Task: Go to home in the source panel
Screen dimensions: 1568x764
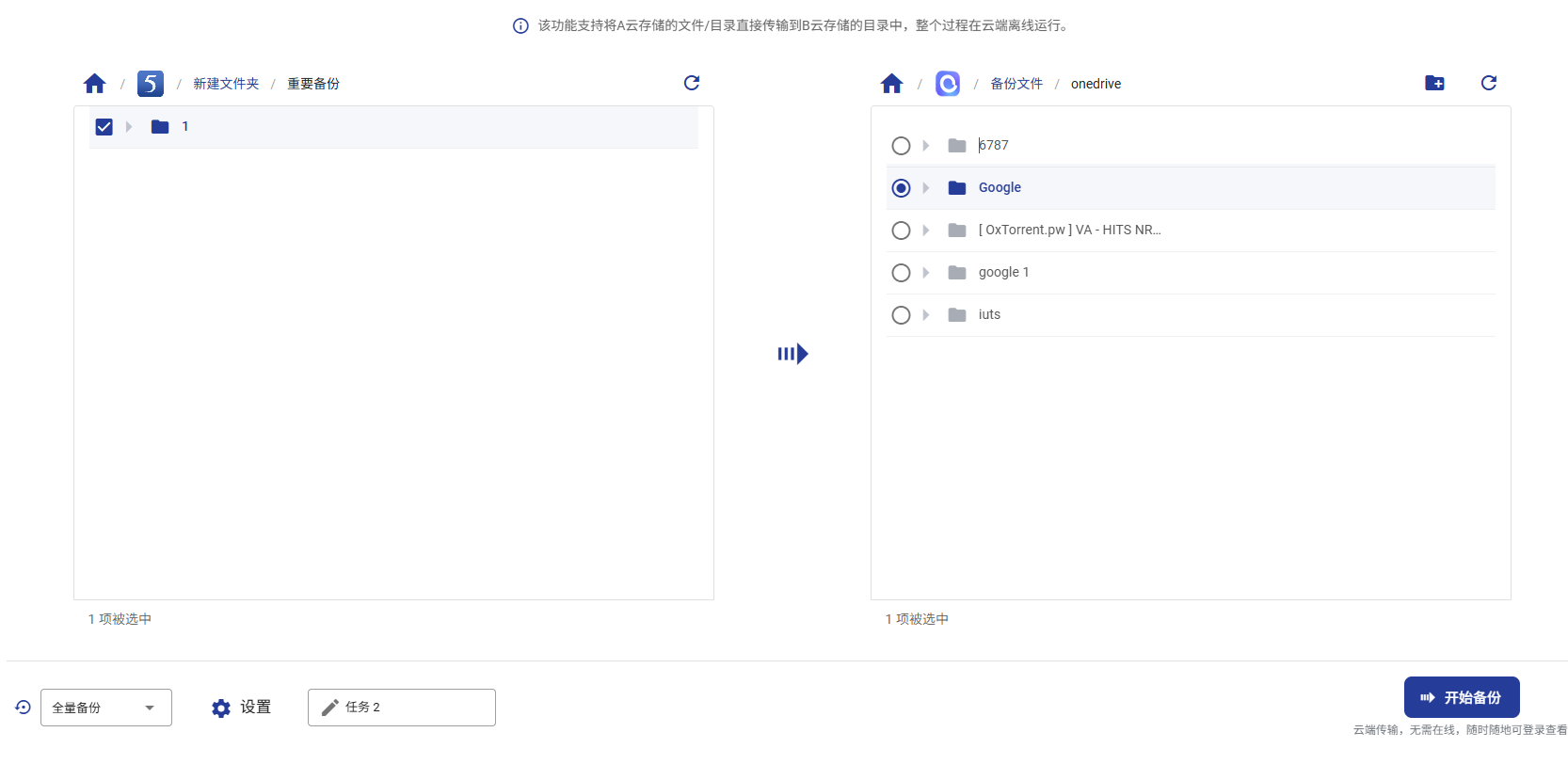Action: coord(94,84)
